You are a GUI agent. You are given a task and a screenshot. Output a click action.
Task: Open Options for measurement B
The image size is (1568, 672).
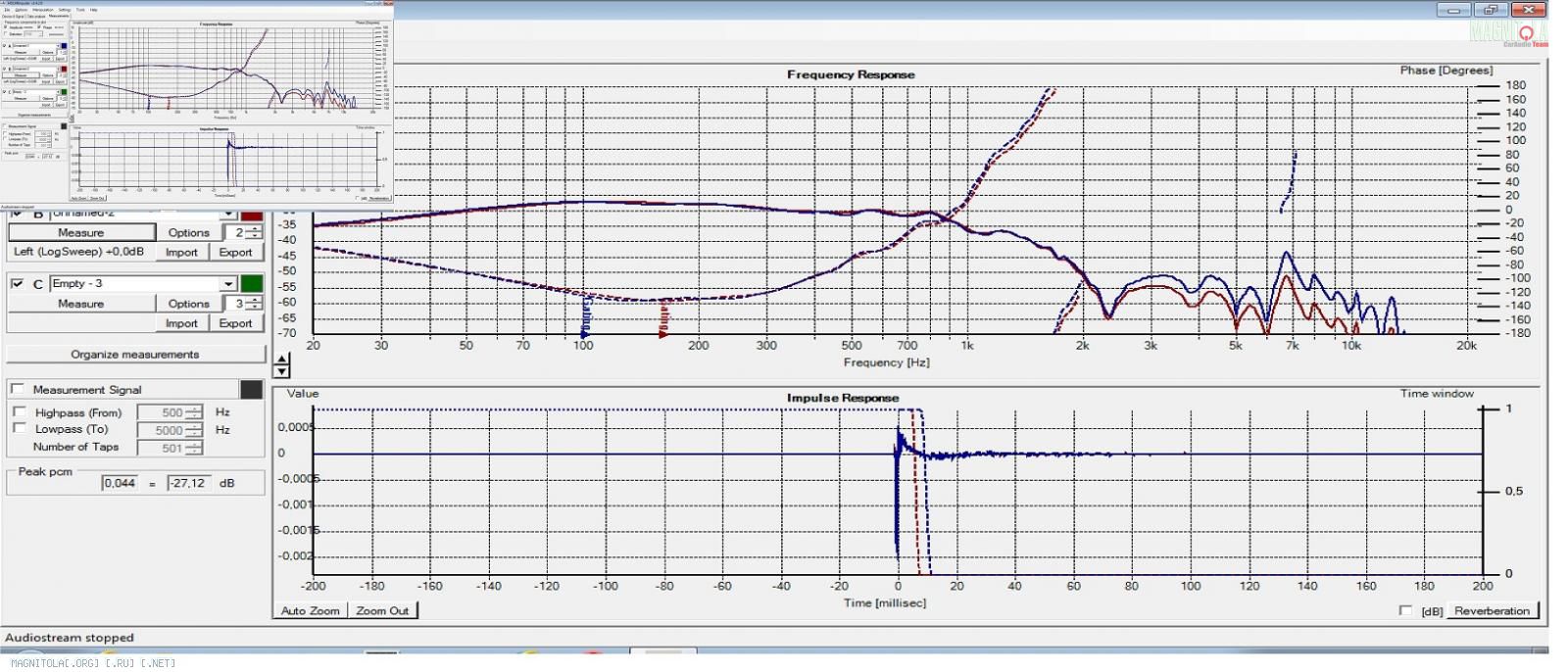click(x=188, y=232)
